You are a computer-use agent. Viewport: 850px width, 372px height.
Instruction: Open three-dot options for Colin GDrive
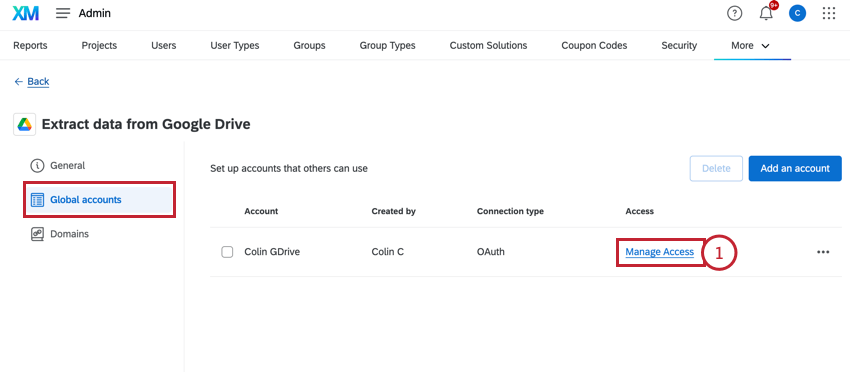coord(823,252)
